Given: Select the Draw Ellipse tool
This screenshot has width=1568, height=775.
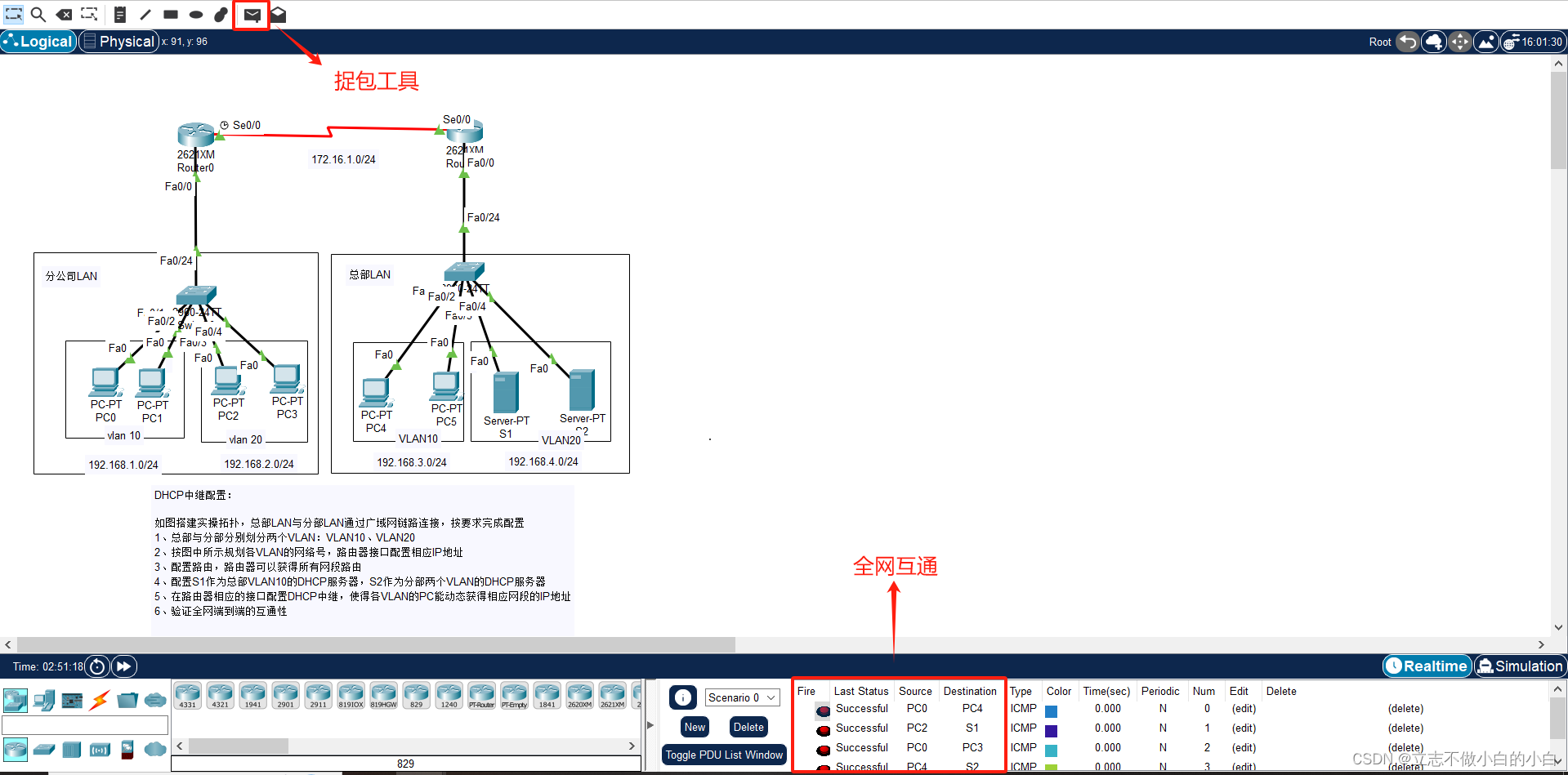Looking at the screenshot, I should [196, 14].
